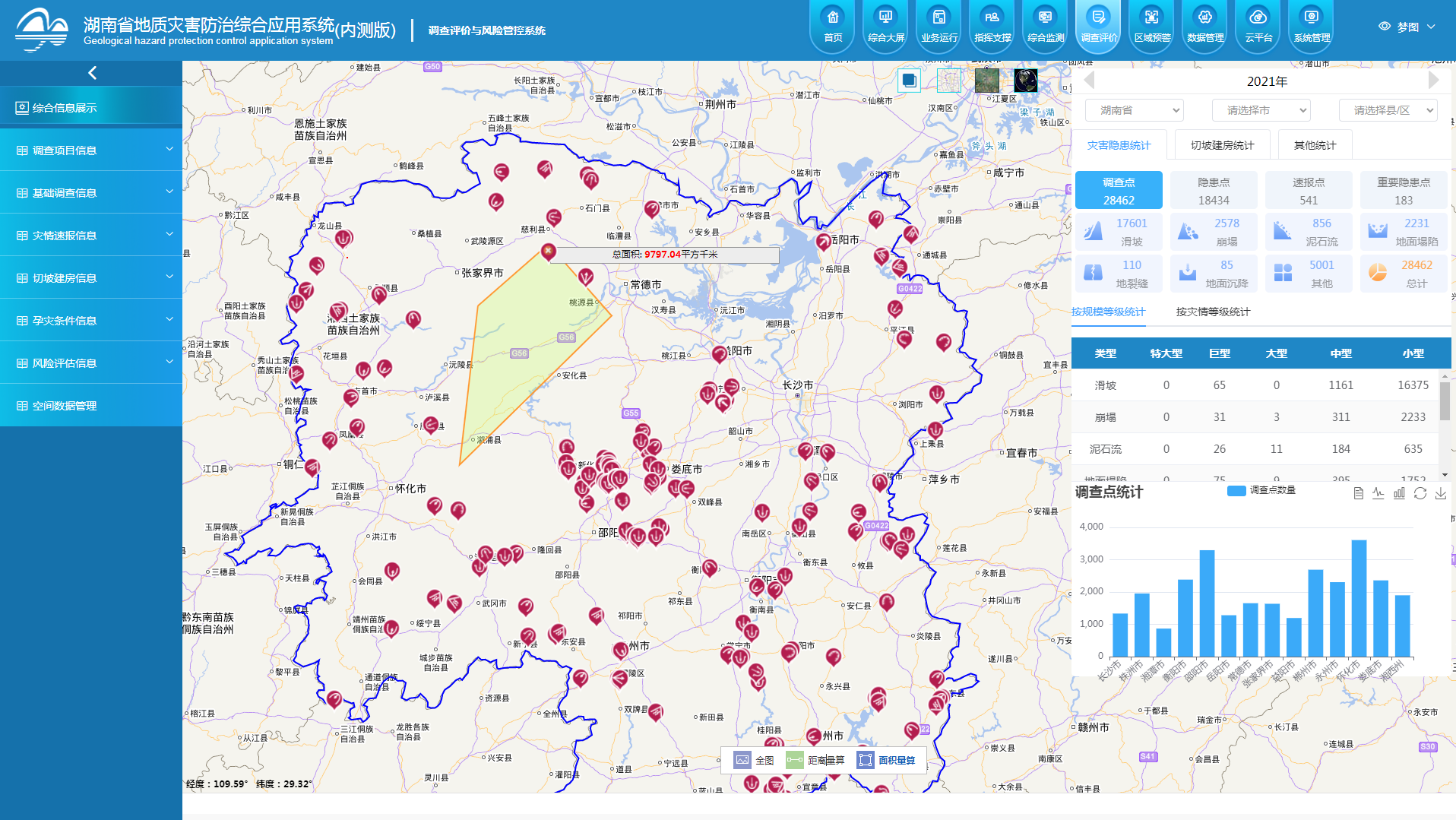1456x820 pixels.
Task: Activate the 距离量算 distance measure tool
Action: [x=816, y=760]
